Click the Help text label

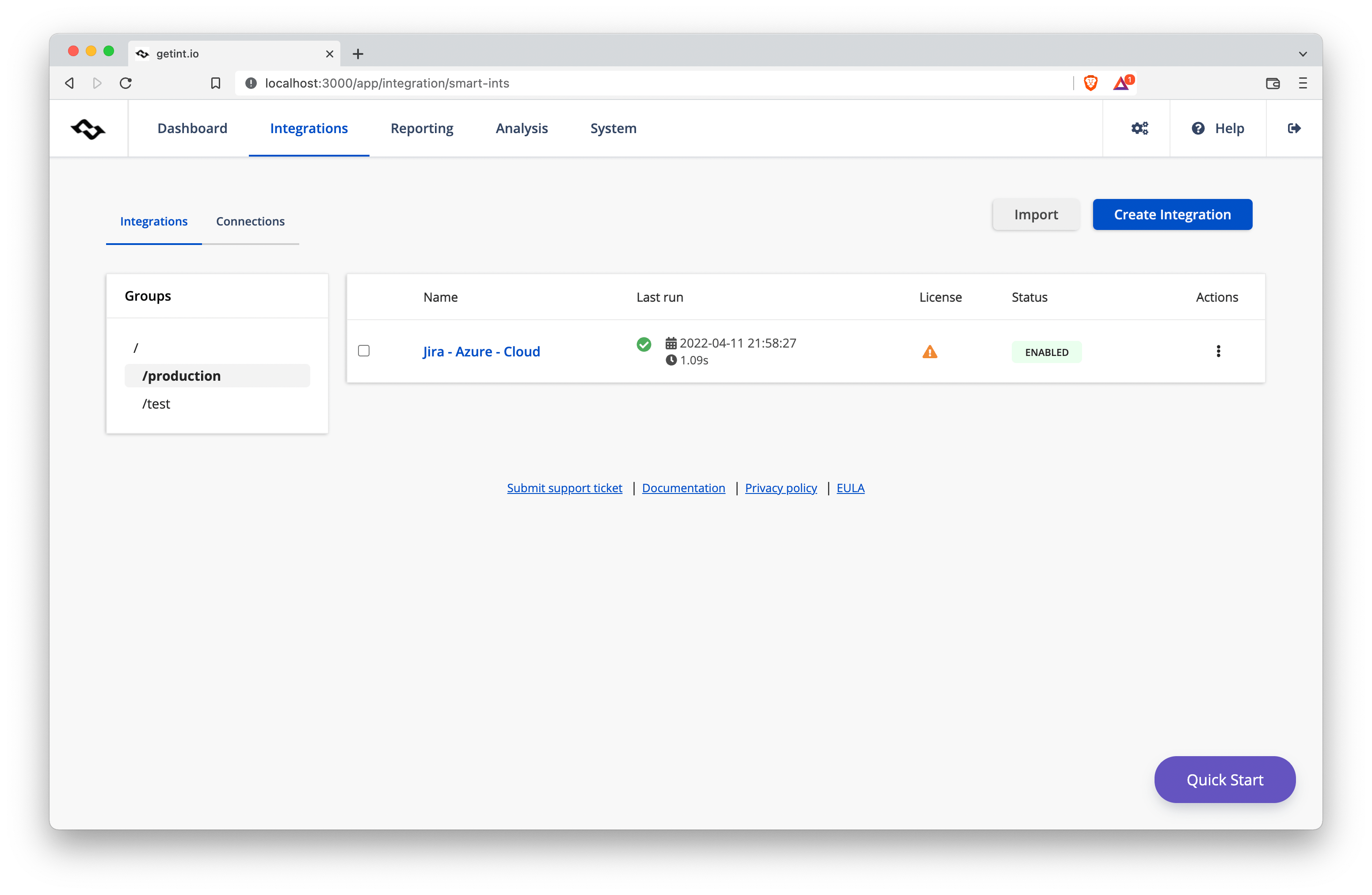pyautogui.click(x=1229, y=128)
